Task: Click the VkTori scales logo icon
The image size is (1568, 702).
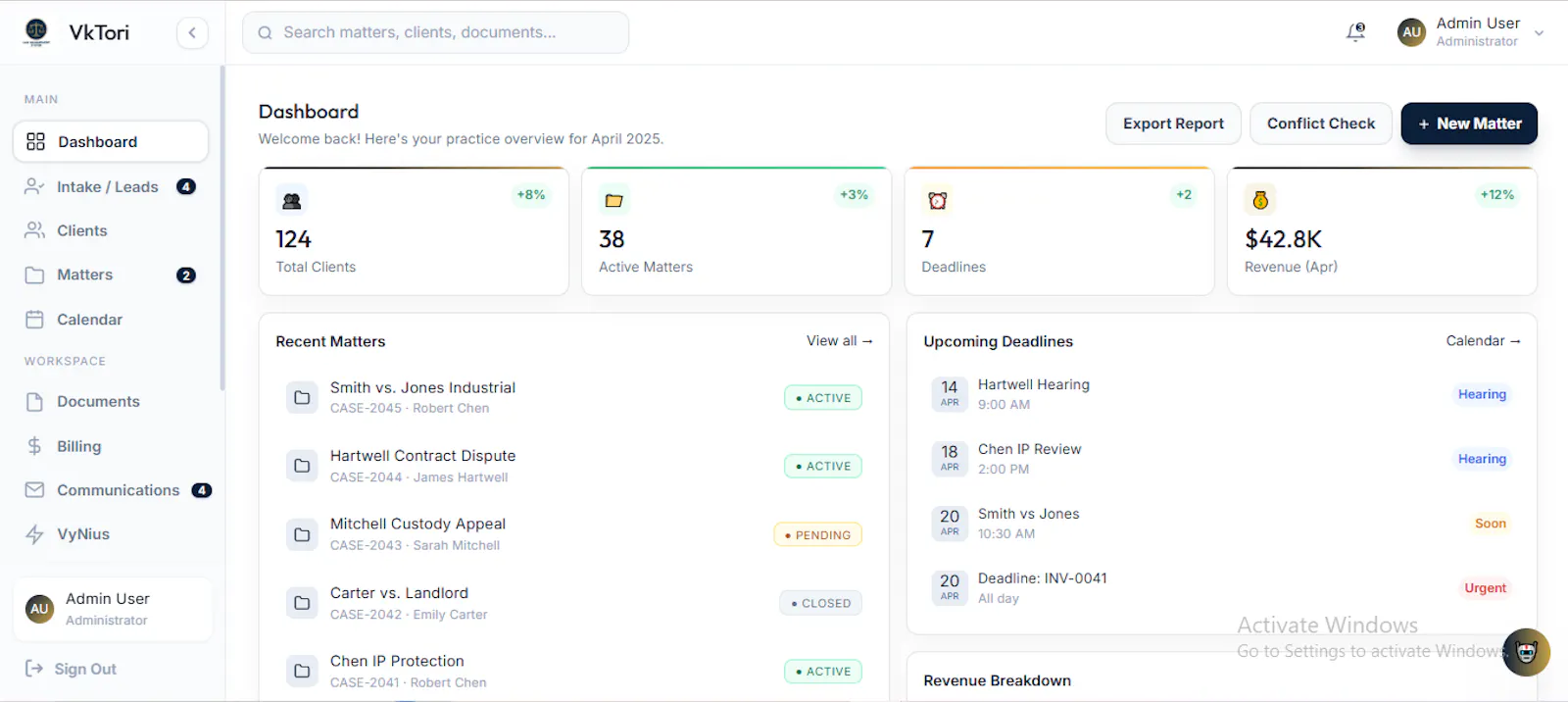Action: click(36, 32)
